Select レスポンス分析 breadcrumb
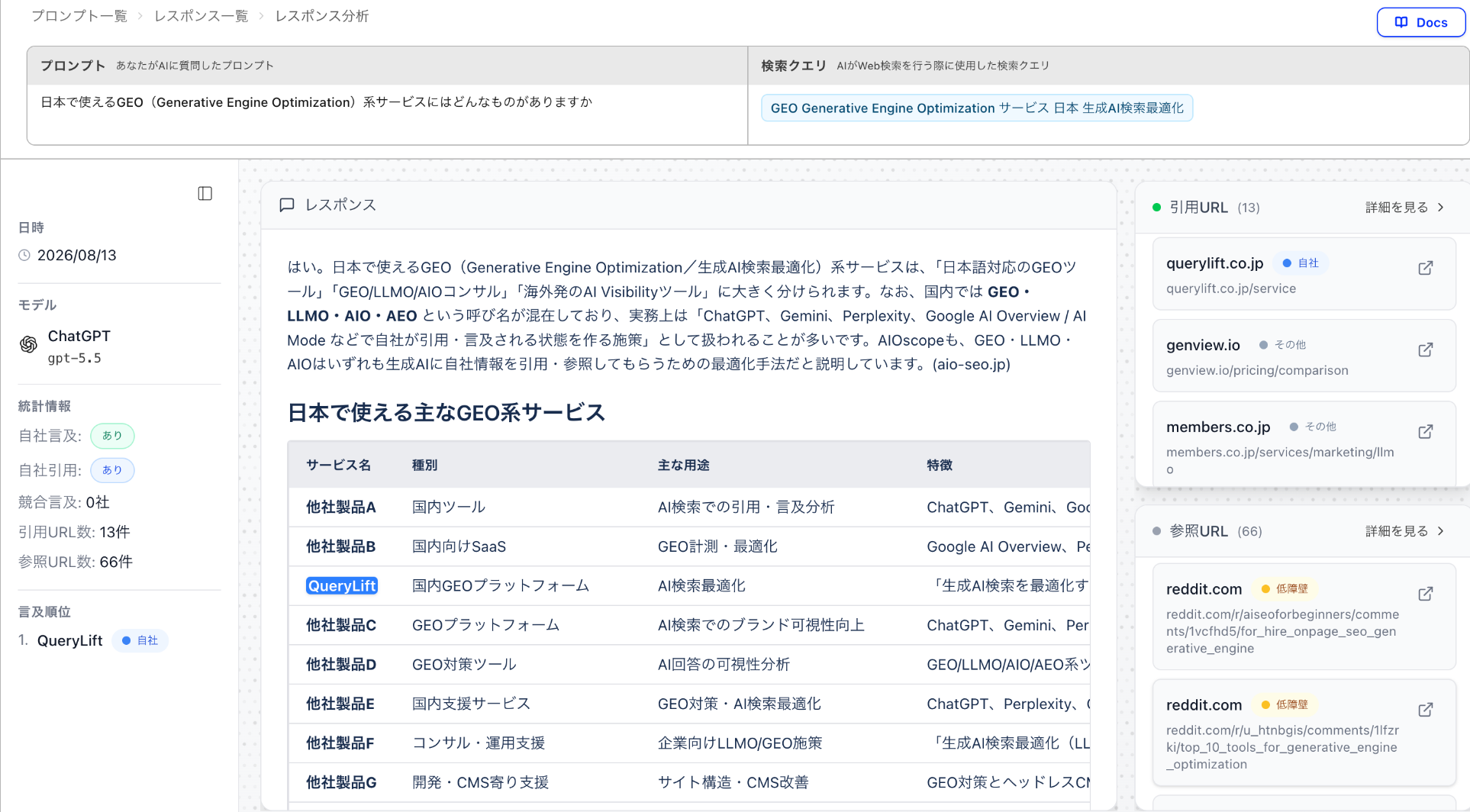The width and height of the screenshot is (1470, 812). click(x=322, y=16)
